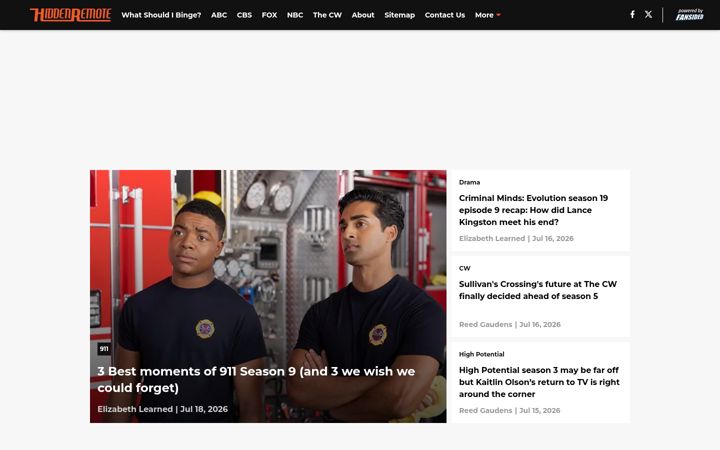The width and height of the screenshot is (720, 450).
Task: Open the Hidden Remote logo homepage
Action: point(70,15)
